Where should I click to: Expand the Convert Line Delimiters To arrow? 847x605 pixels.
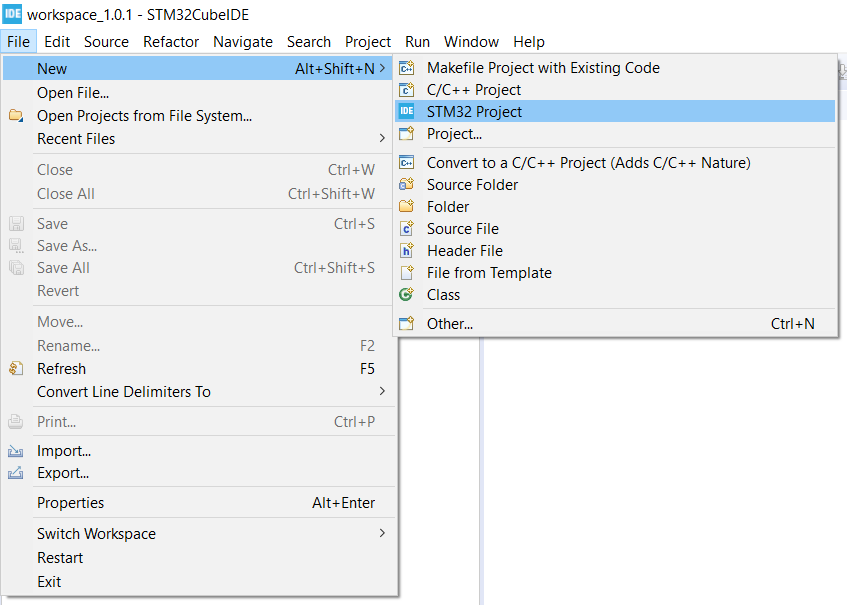tap(382, 391)
